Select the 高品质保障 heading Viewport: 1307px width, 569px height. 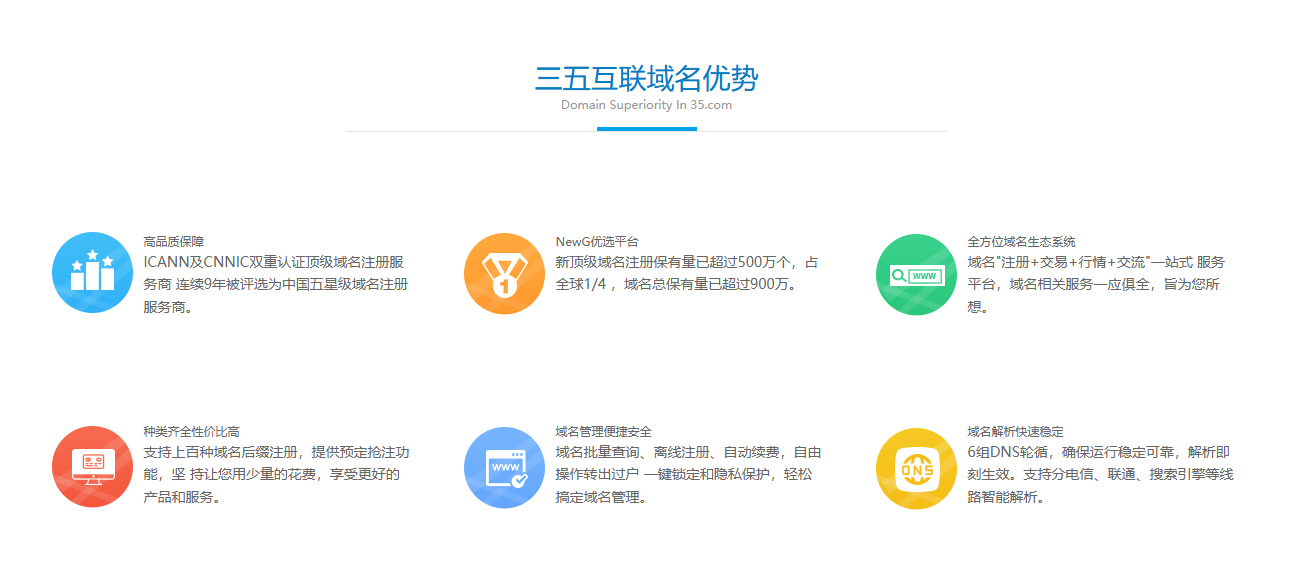(173, 241)
